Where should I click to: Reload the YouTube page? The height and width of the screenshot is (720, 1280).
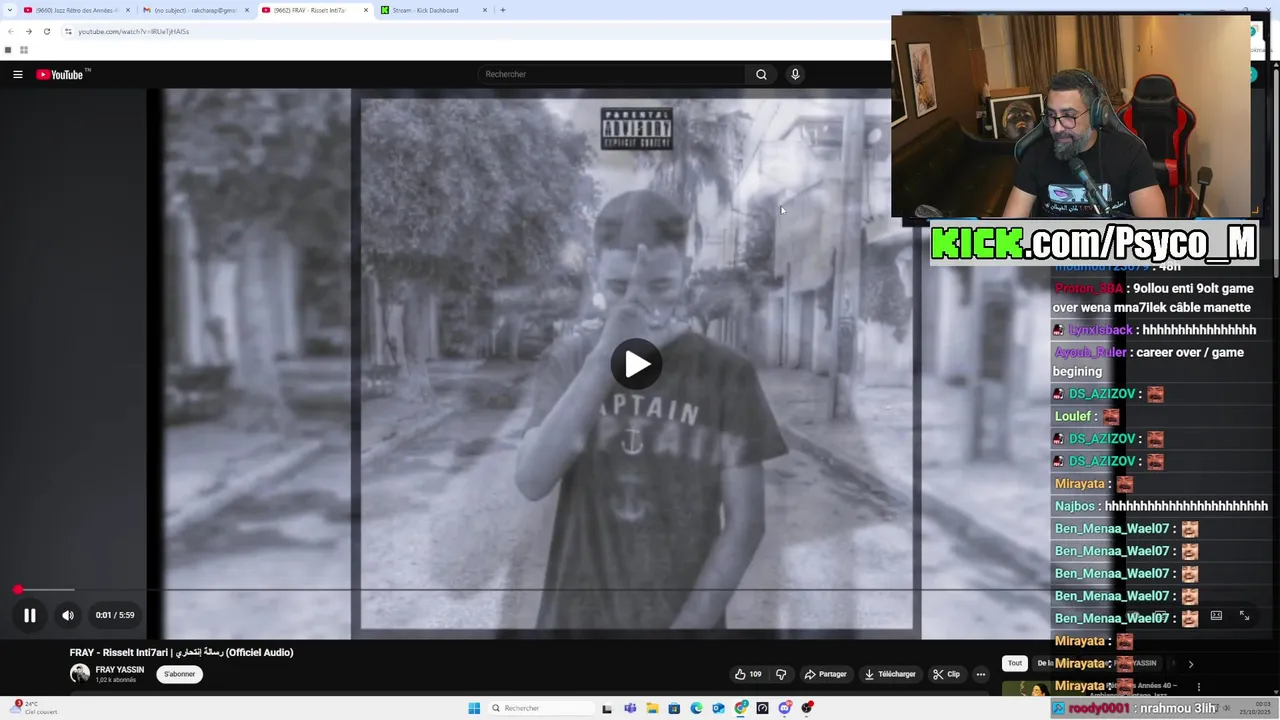(x=46, y=31)
